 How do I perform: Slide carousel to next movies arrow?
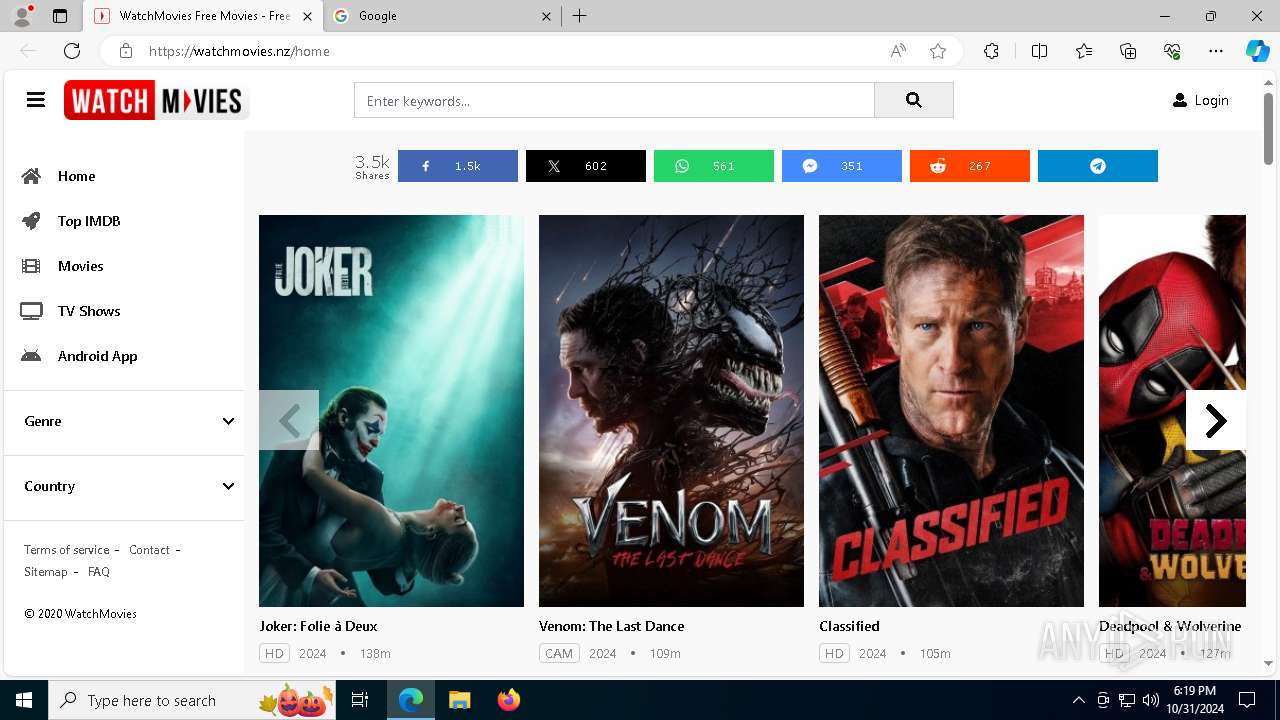tap(1216, 420)
